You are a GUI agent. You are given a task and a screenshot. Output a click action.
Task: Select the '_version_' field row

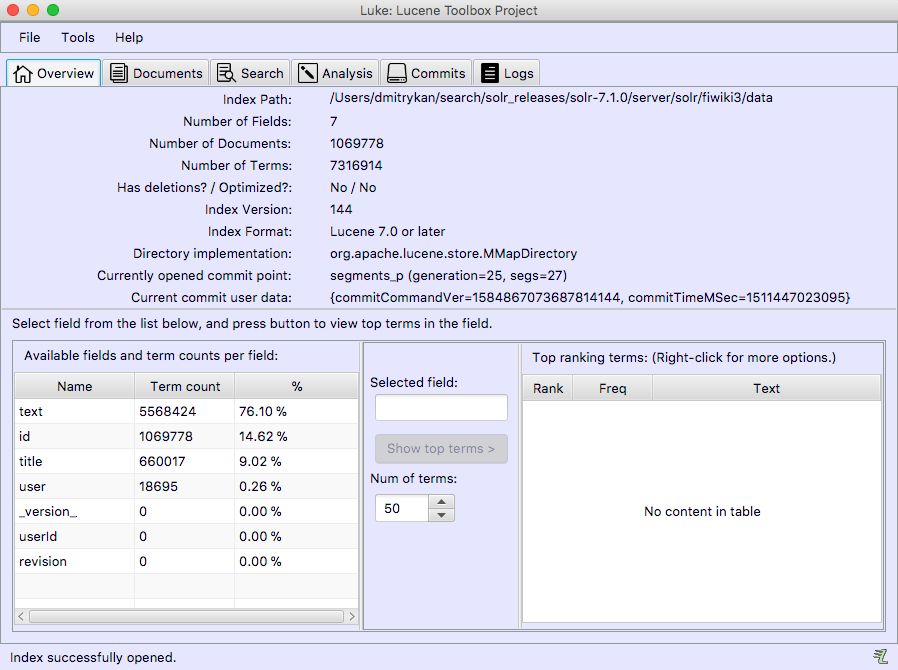(186, 511)
